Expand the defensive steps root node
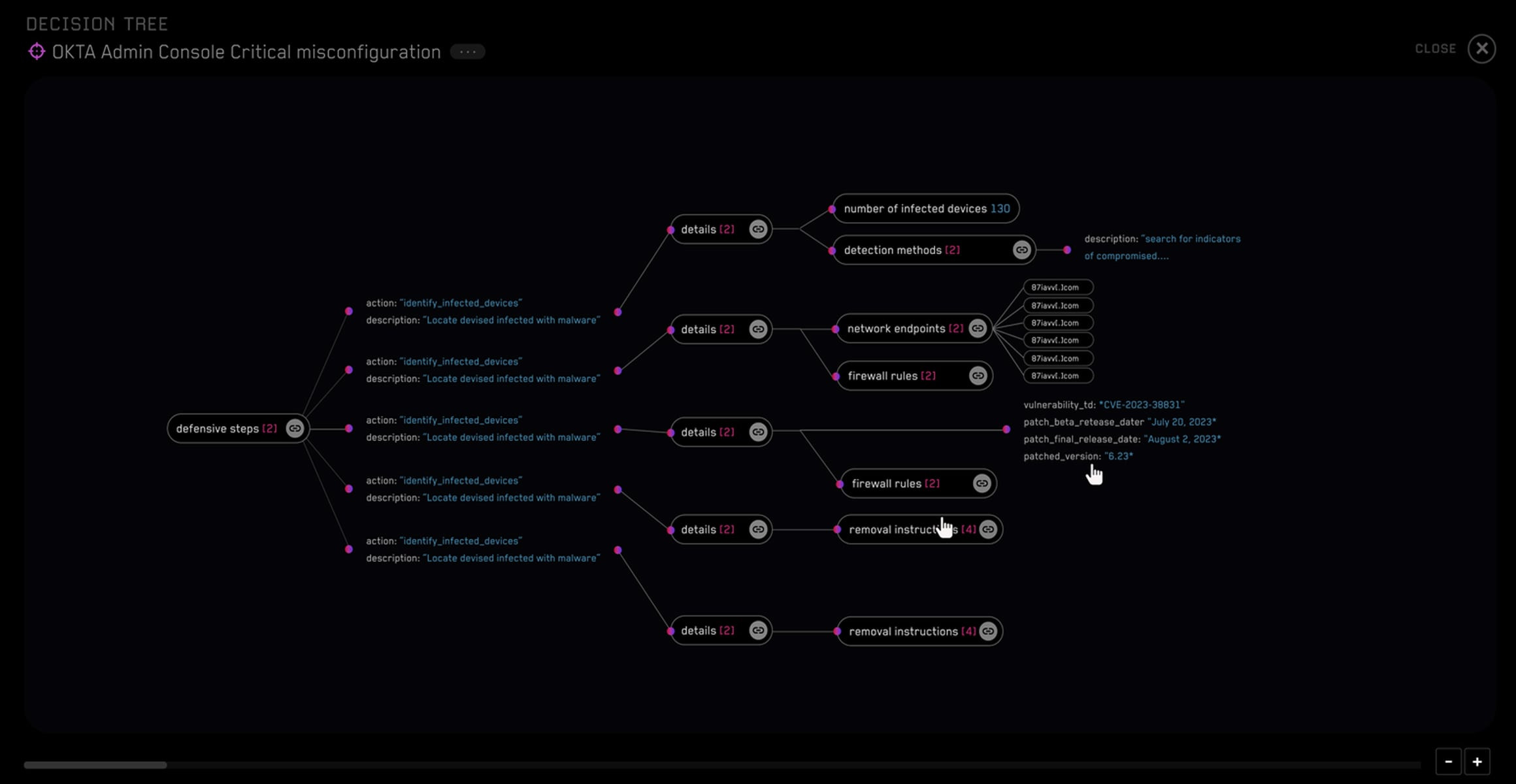The height and width of the screenshot is (784, 1516). pos(225,429)
